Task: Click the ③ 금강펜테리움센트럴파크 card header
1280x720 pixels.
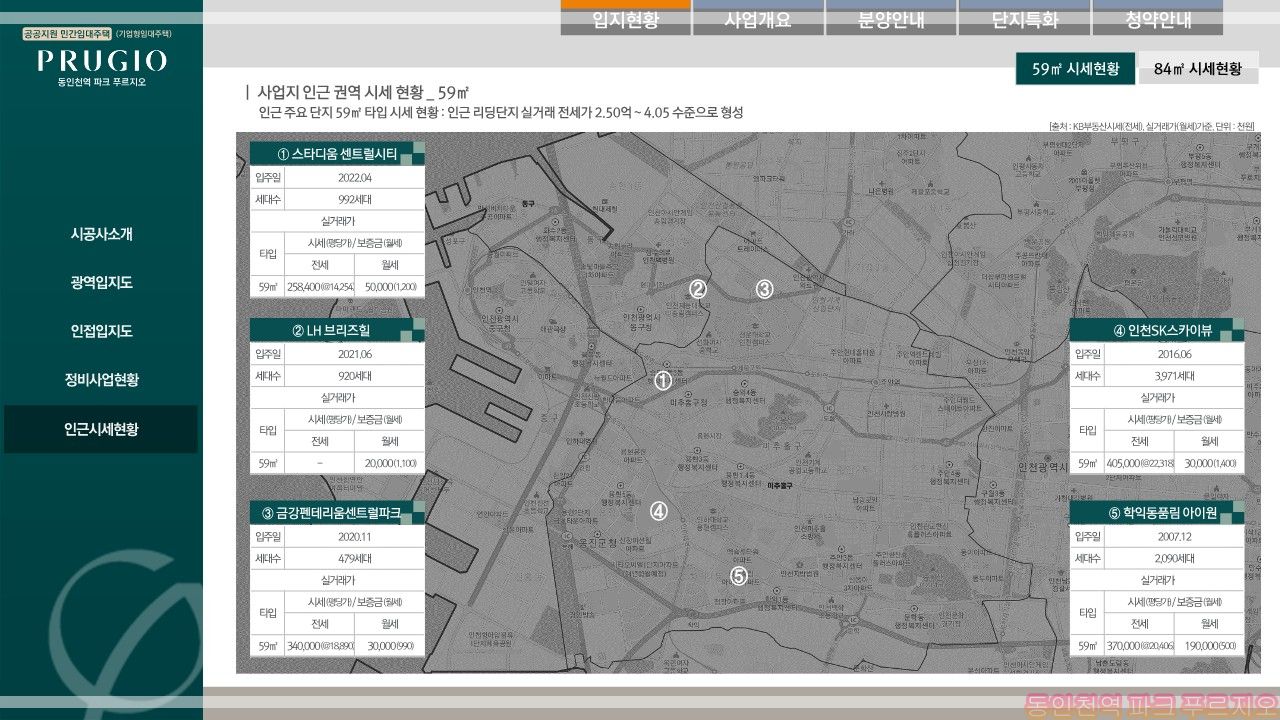Action: coord(337,513)
